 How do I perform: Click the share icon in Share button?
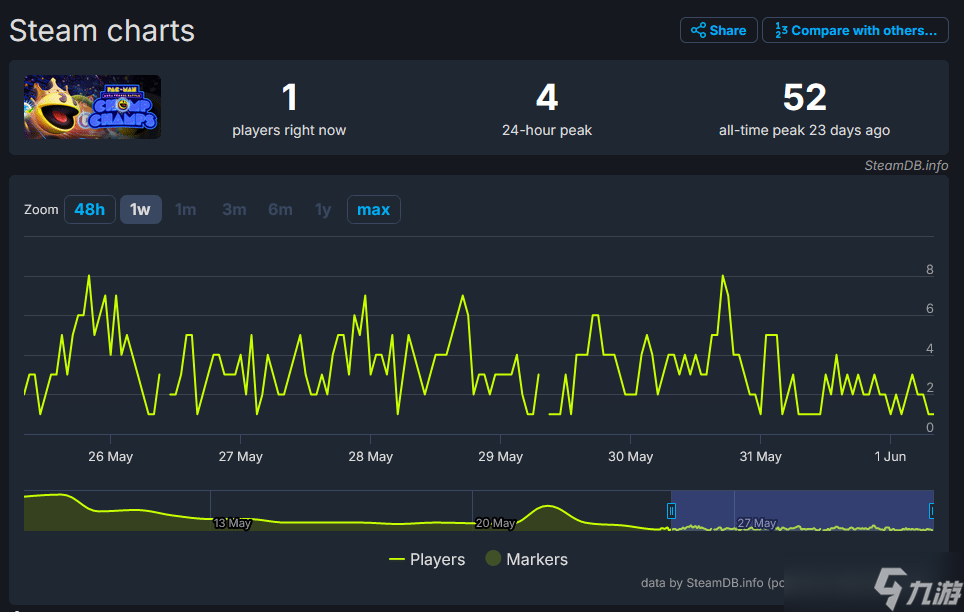click(699, 30)
